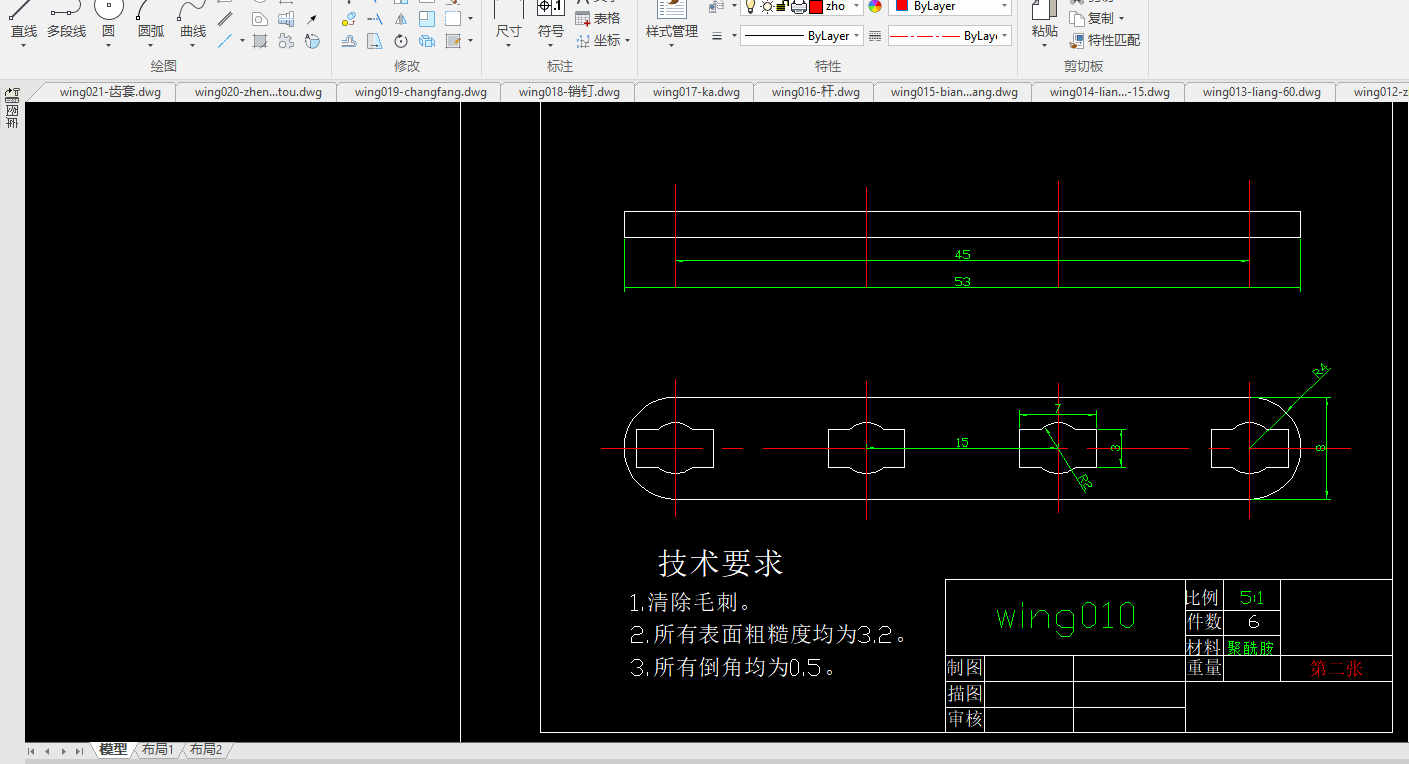Click the 粘贴 paste button
The image size is (1409, 764).
1045,21
